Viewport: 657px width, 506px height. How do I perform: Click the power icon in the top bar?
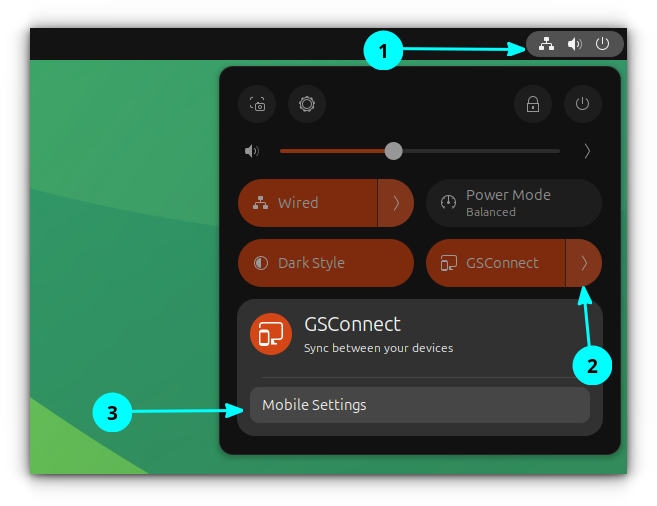tap(602, 44)
